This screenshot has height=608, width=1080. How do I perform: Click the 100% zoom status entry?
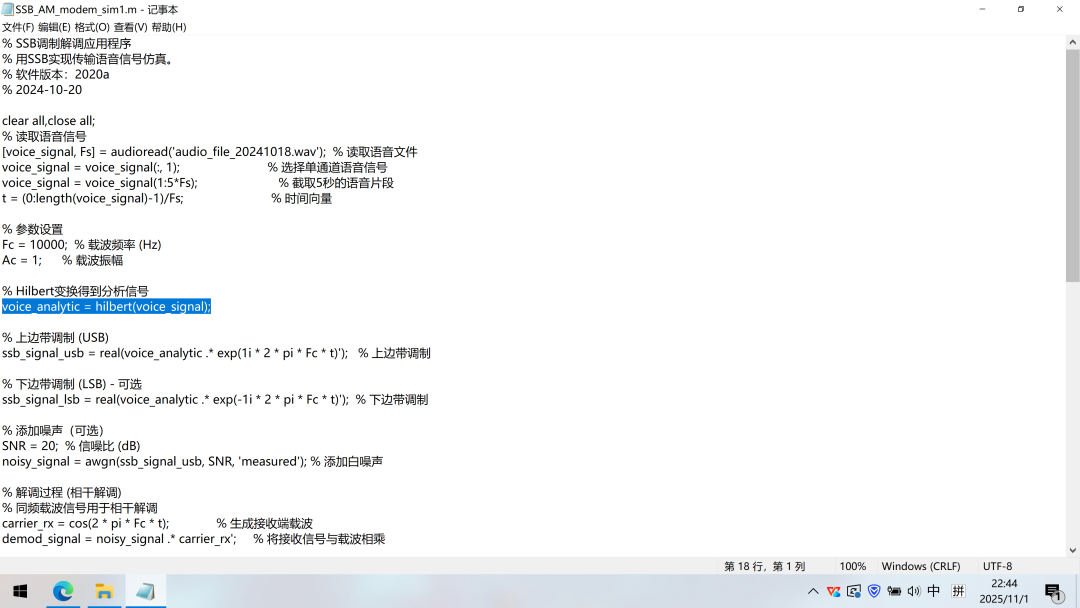pos(853,566)
